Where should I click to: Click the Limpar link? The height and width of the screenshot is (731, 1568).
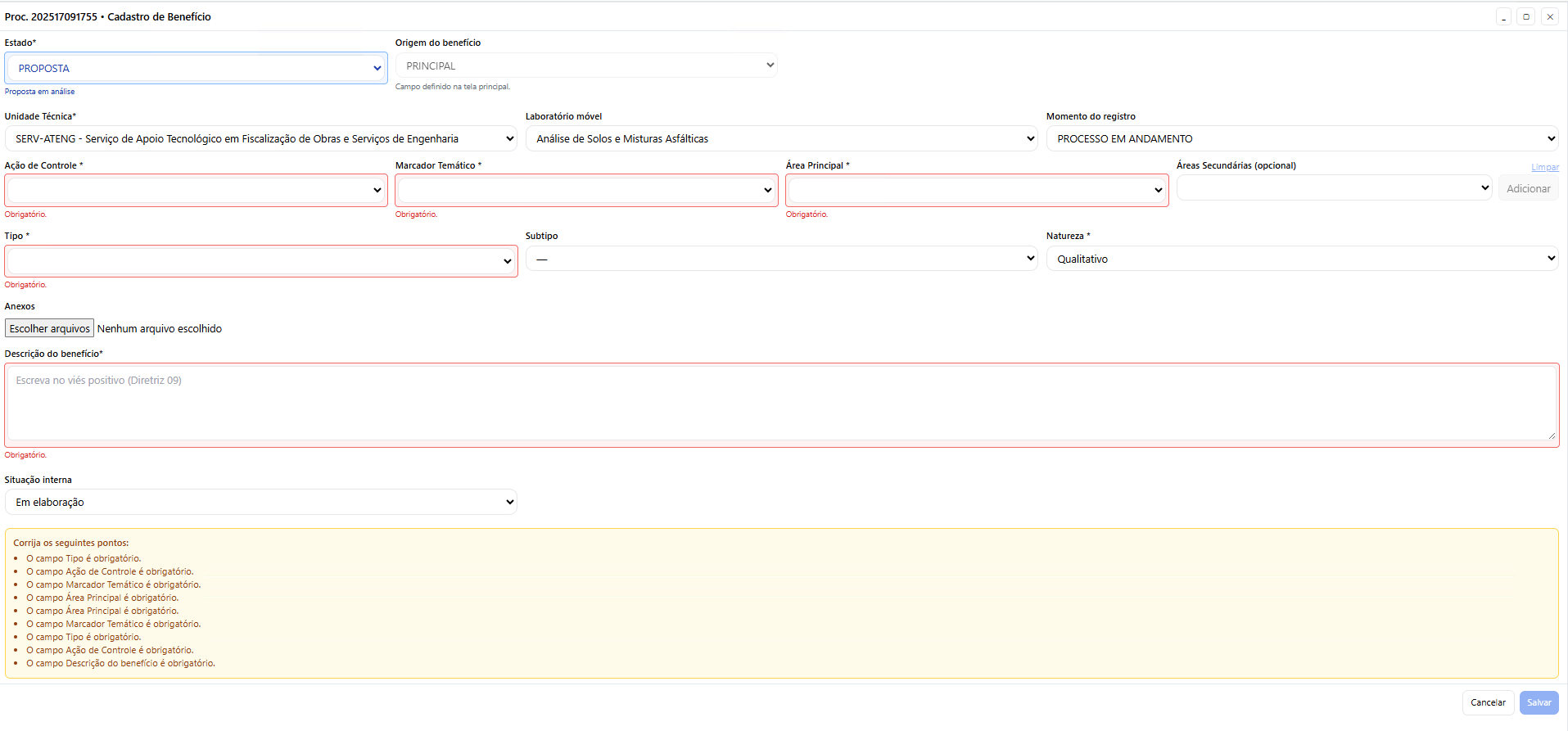coord(1544,168)
